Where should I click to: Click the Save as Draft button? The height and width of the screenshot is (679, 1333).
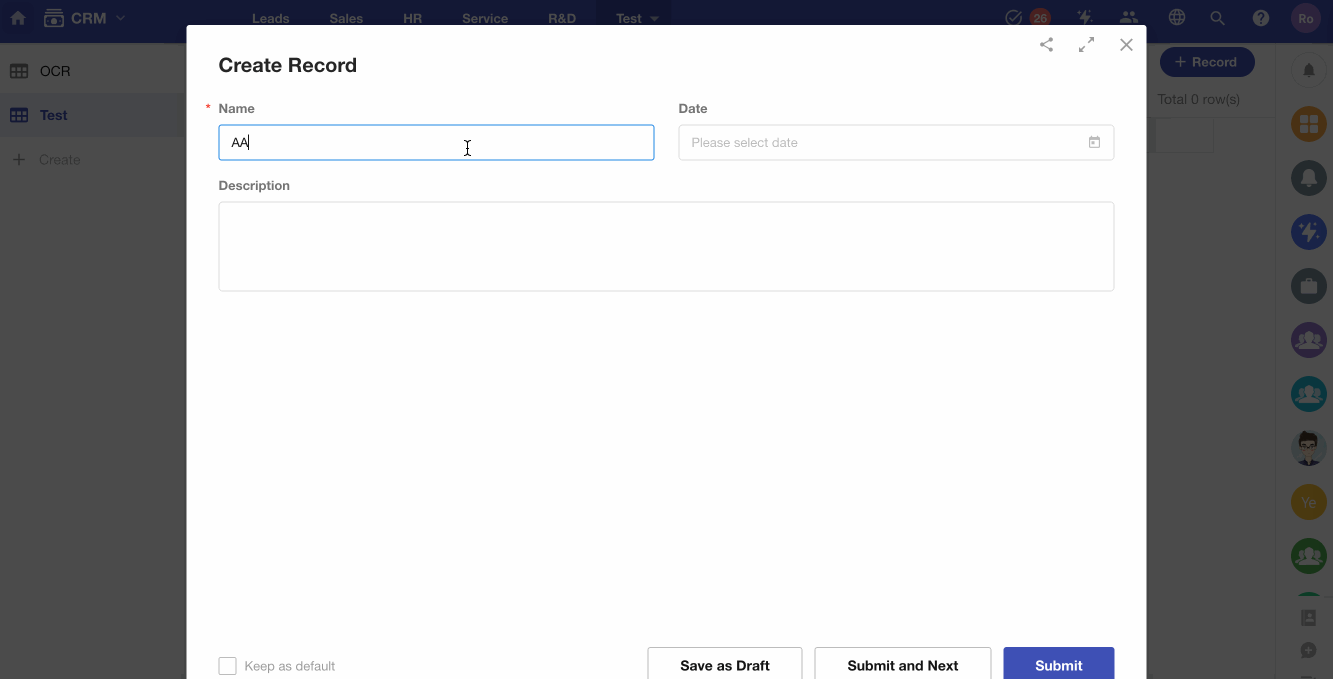click(724, 665)
